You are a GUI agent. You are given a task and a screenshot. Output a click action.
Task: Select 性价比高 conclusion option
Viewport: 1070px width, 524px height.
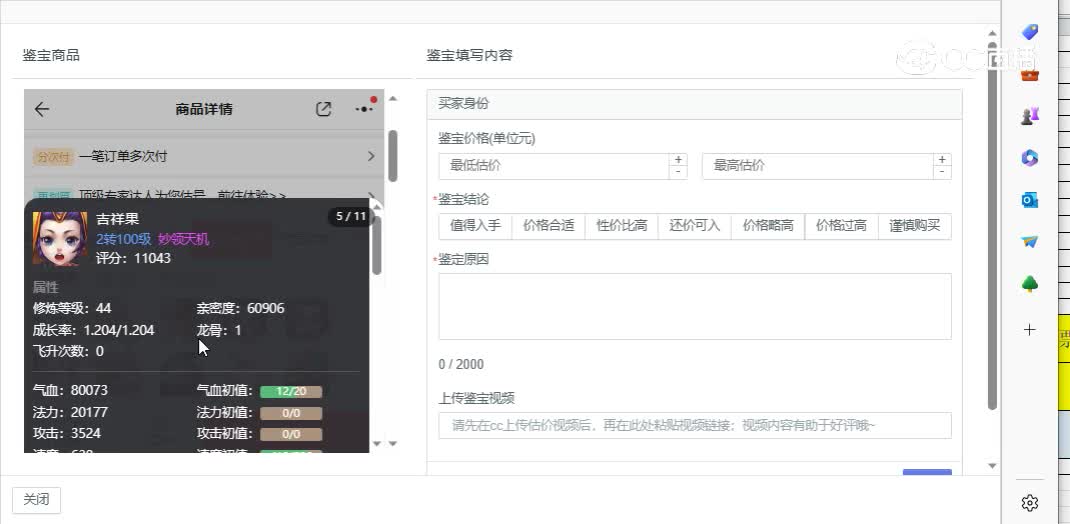[621, 226]
